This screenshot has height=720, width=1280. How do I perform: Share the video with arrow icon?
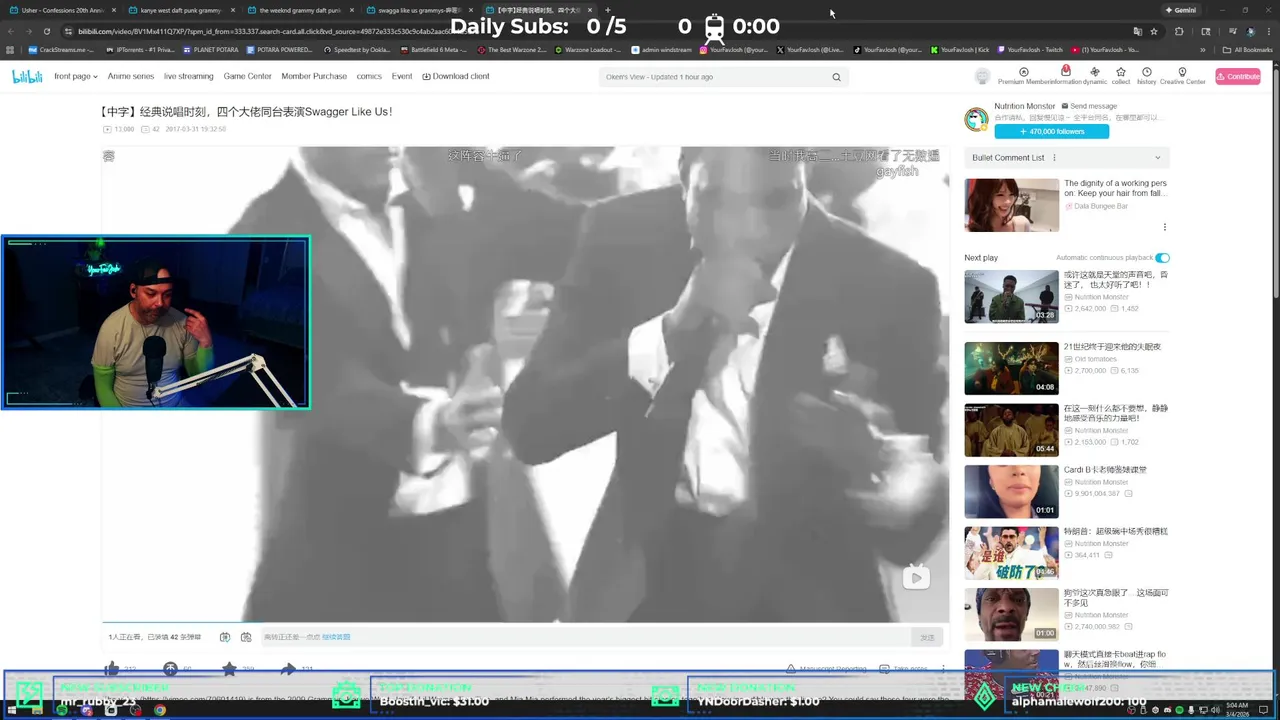pyautogui.click(x=288, y=668)
